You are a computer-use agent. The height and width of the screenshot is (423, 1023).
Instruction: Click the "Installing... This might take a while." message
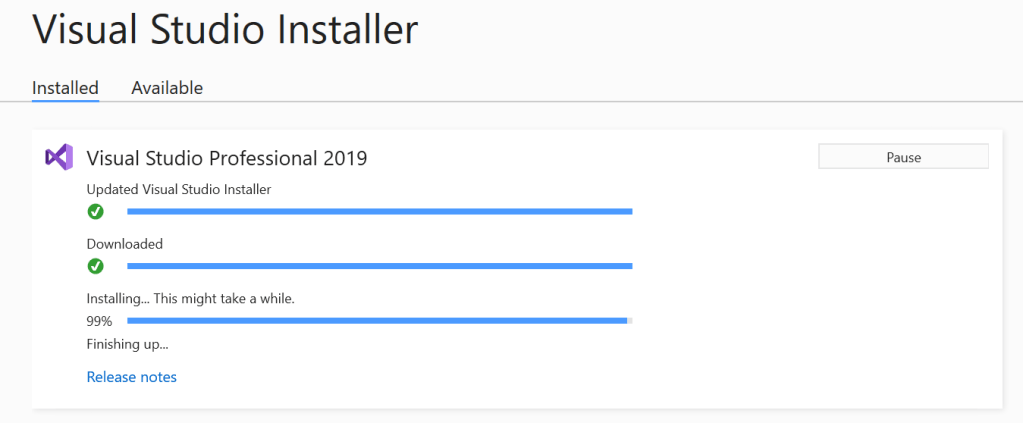(x=190, y=298)
